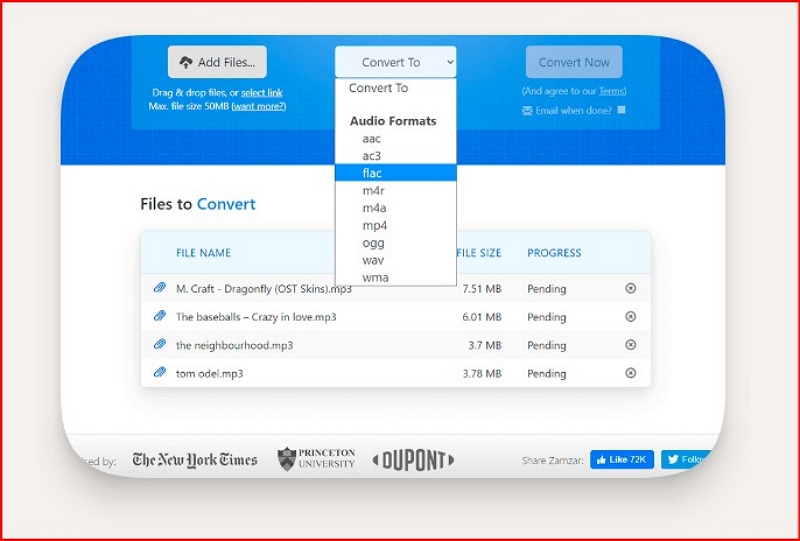Select aac audio format
Image resolution: width=800 pixels, height=541 pixels.
click(x=395, y=138)
